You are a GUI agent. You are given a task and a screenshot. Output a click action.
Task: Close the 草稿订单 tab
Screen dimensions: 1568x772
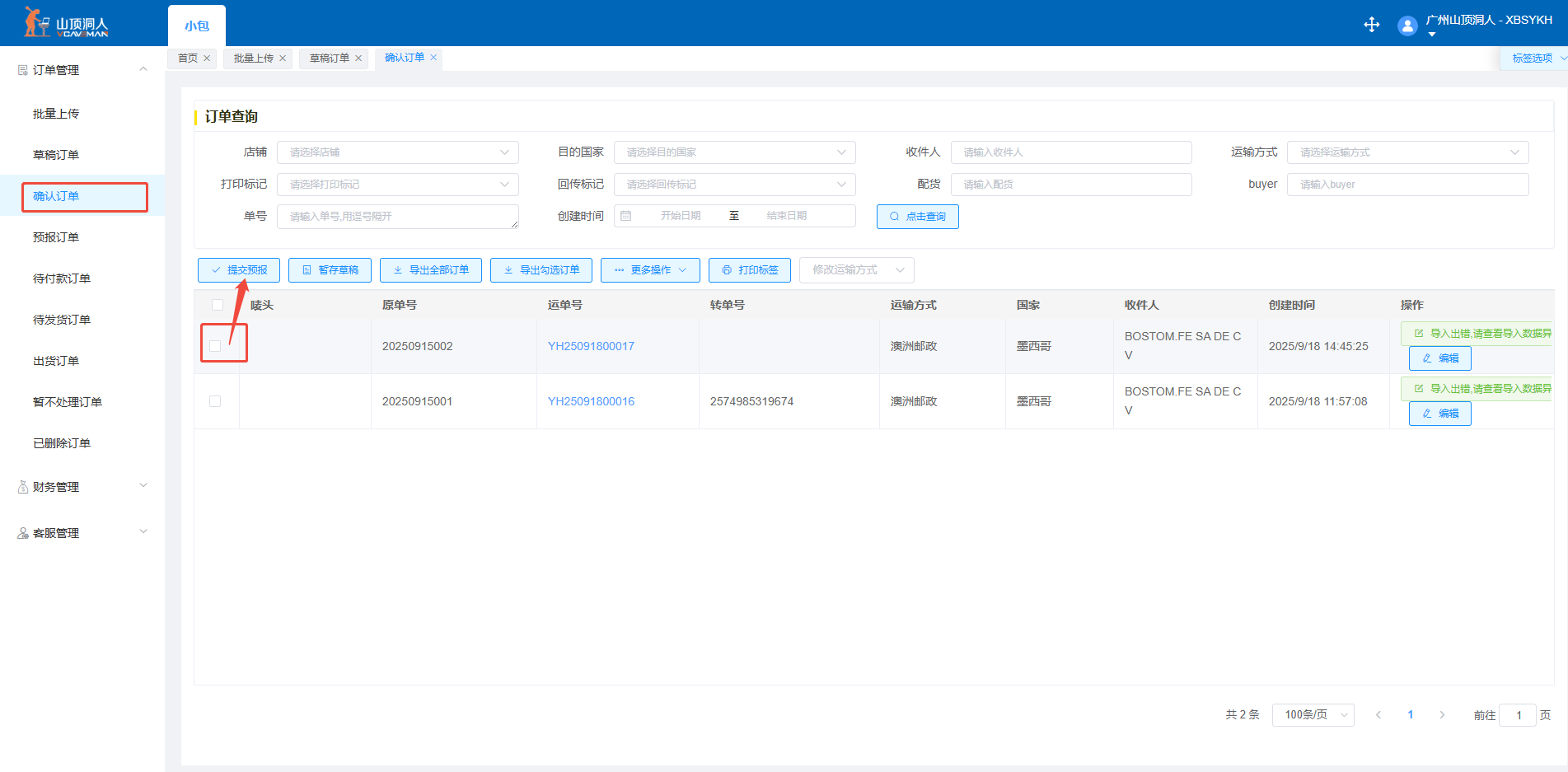tap(358, 58)
